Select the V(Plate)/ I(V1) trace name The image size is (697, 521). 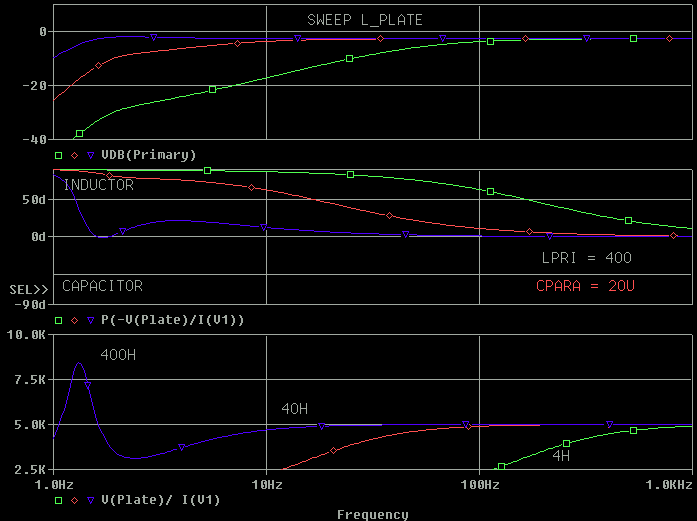coord(160,499)
